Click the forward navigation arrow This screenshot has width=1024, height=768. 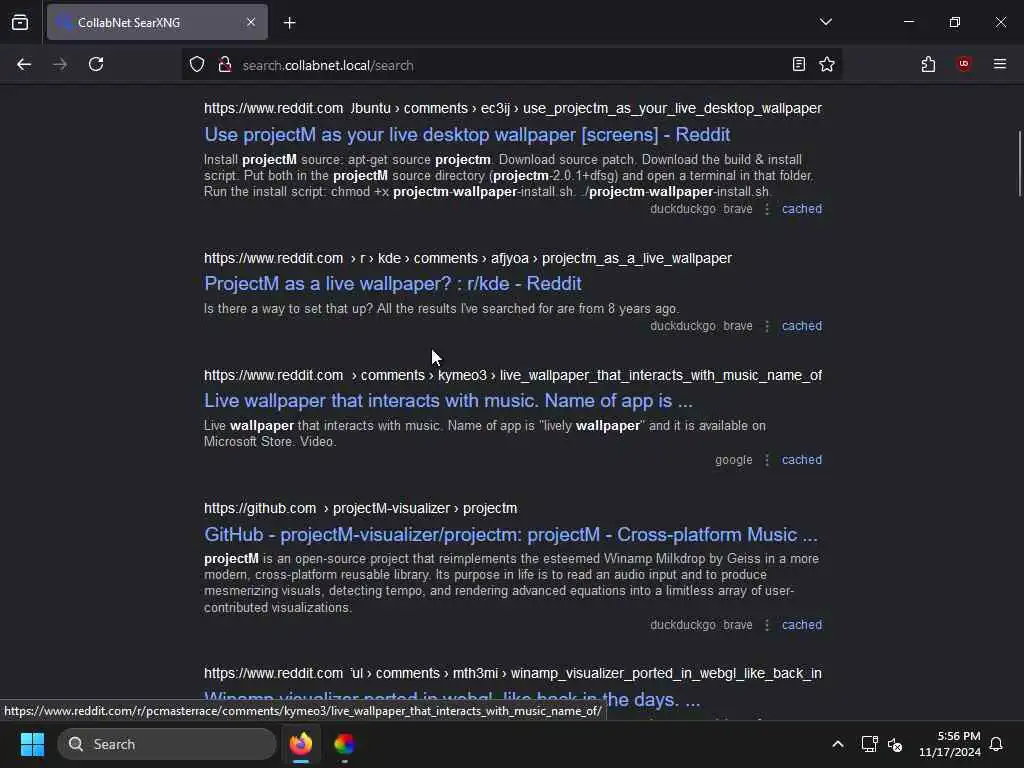(x=60, y=65)
